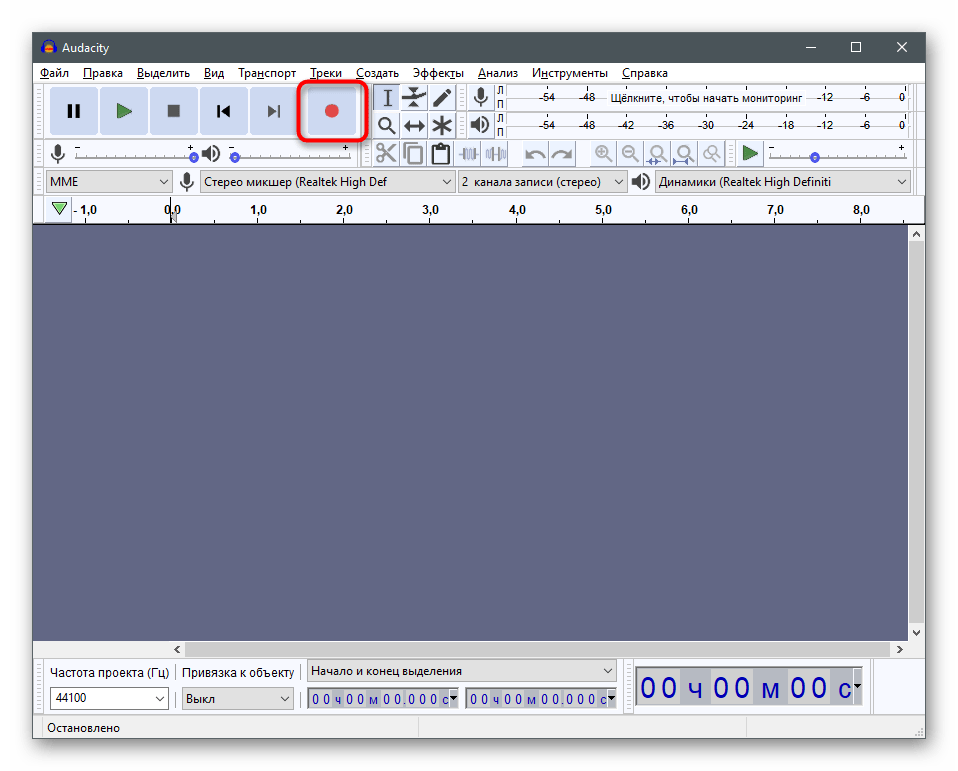Select the Draw pencil tool
The width and height of the screenshot is (958, 771).
(442, 98)
